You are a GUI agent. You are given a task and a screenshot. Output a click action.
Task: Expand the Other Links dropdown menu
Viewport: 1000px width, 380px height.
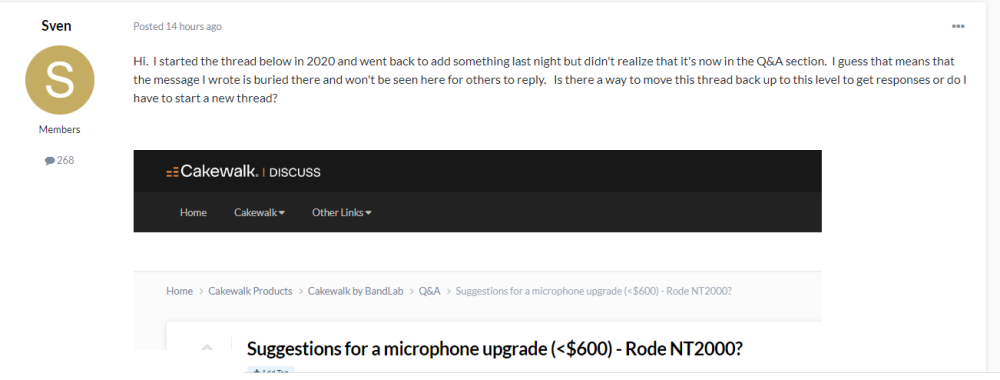[x=341, y=212]
